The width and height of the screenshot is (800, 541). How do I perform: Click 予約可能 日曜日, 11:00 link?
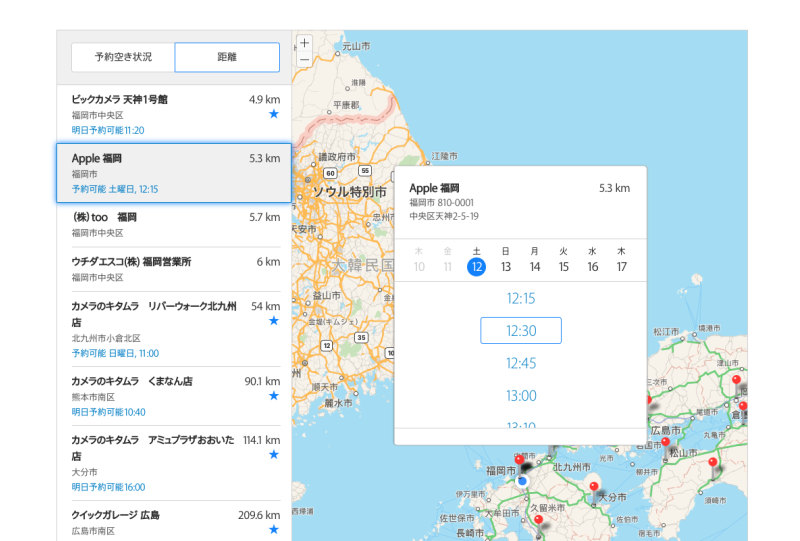tap(115, 353)
